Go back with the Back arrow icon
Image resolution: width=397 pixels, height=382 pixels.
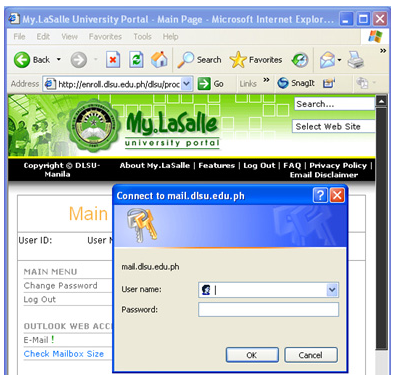point(22,60)
